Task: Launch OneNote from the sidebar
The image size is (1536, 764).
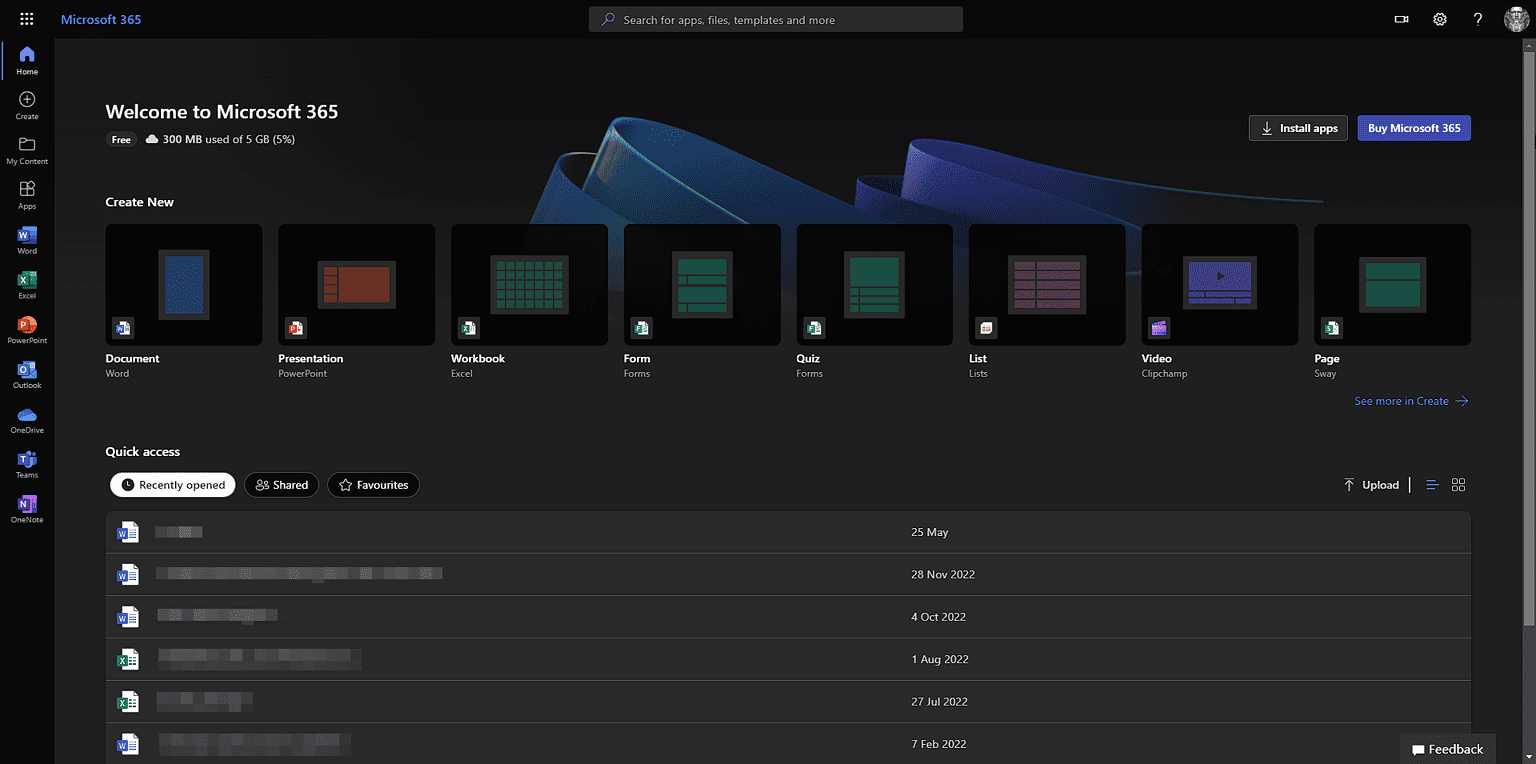Action: (27, 509)
